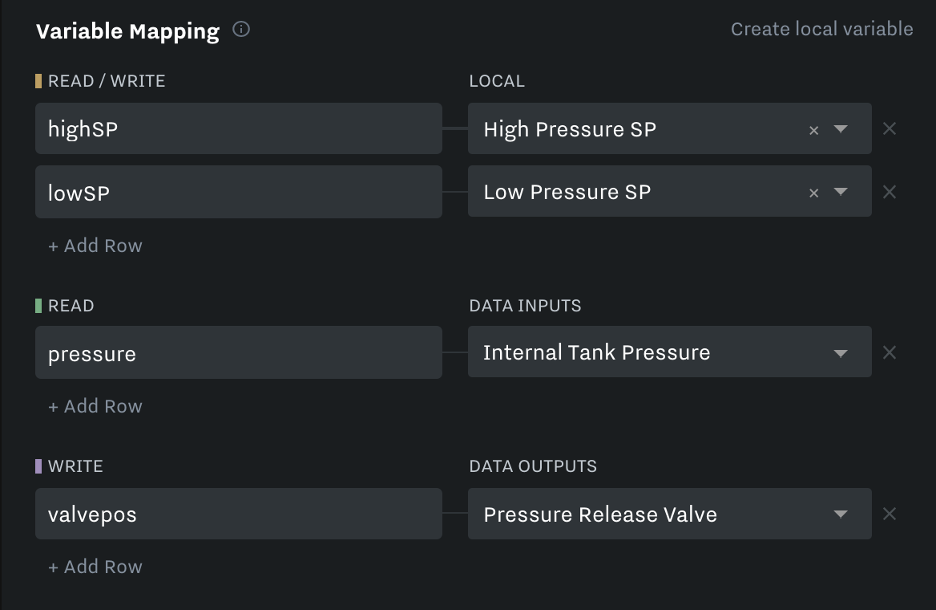Edit the highSP variable name field
The height and width of the screenshot is (610, 936).
pos(239,128)
